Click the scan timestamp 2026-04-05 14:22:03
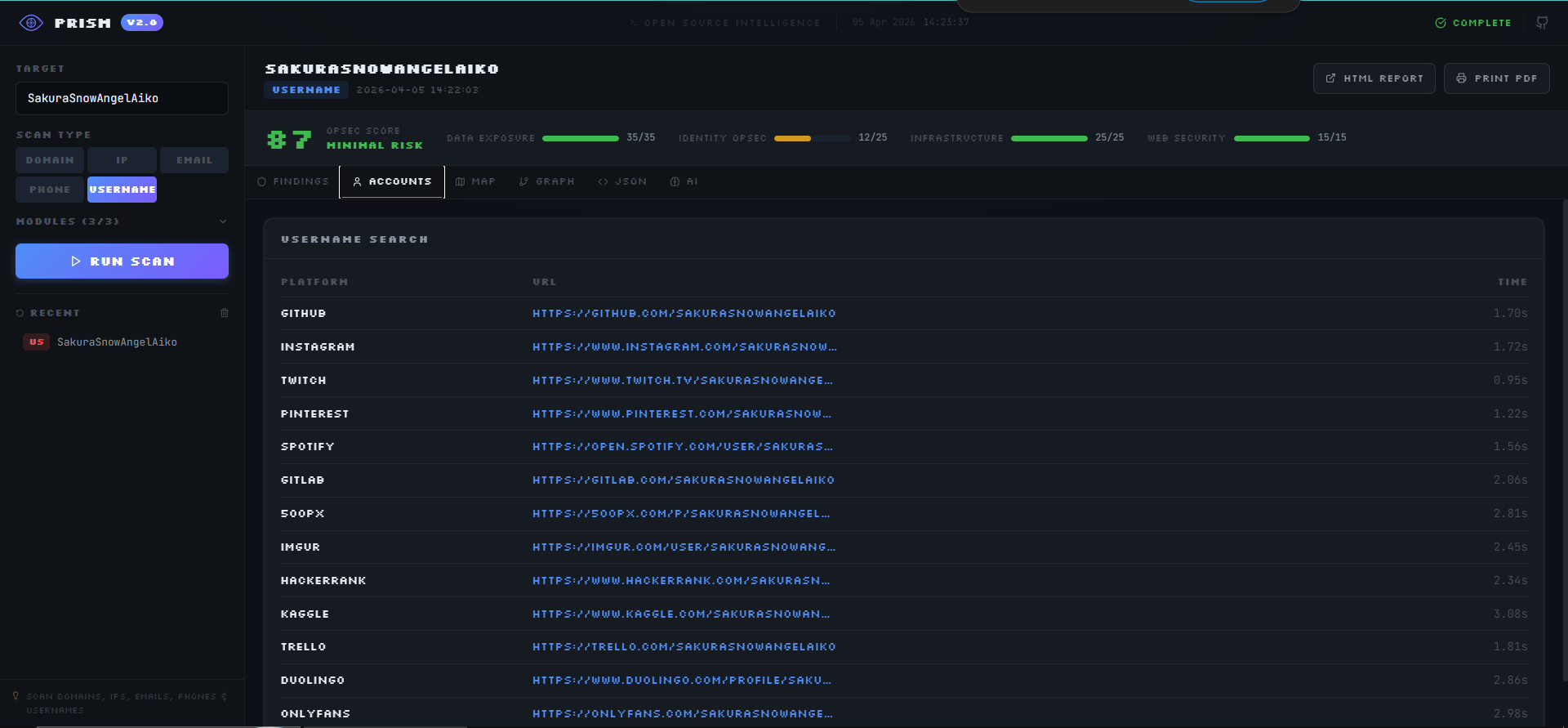1568x728 pixels. coord(417,90)
